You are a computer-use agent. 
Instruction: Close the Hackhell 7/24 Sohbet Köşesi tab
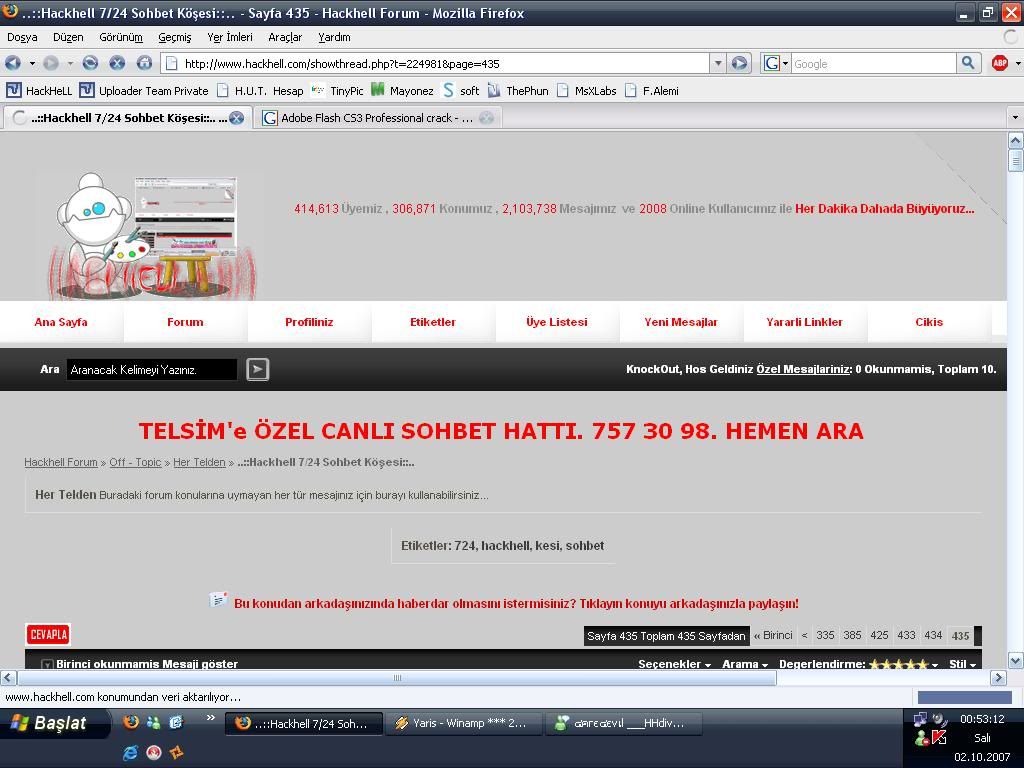236,118
